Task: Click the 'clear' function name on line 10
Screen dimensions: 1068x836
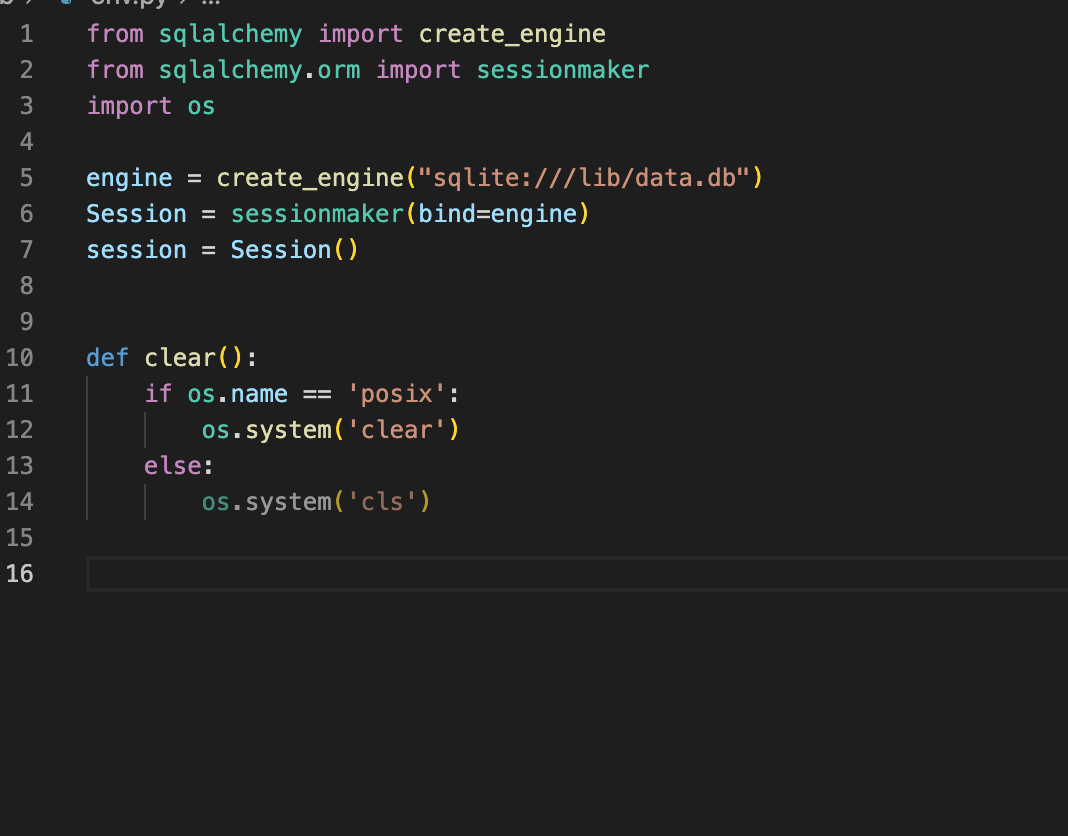Action: point(180,358)
